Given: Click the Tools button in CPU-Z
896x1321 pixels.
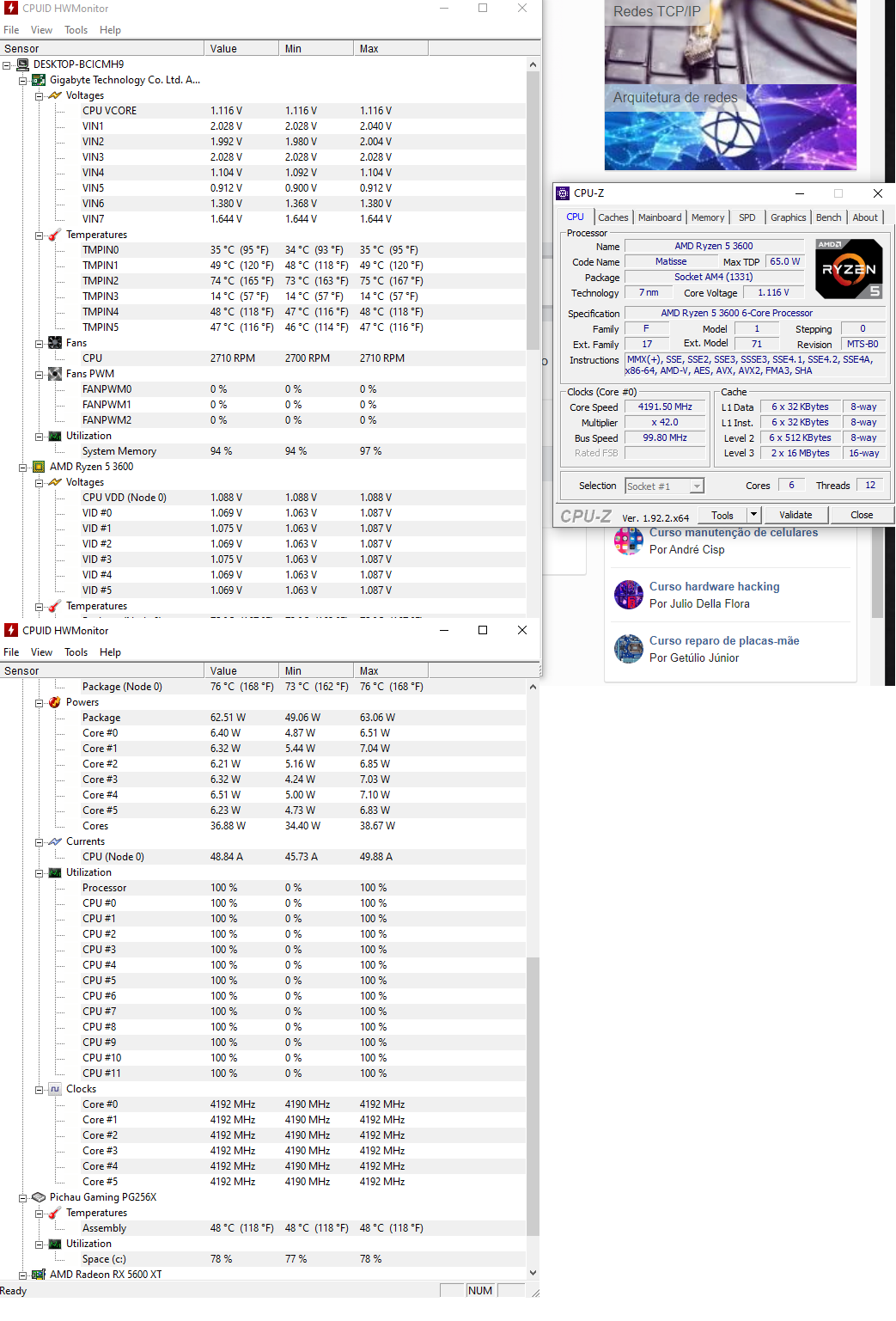Looking at the screenshot, I should tap(722, 515).
